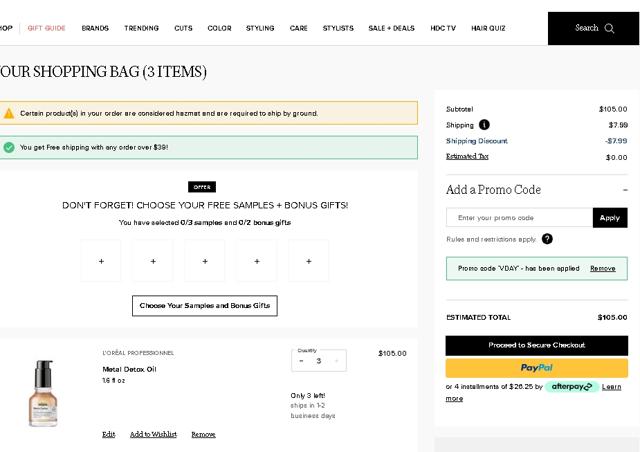Open the Brands menu
Screen dimensions: 640x452
point(95,28)
